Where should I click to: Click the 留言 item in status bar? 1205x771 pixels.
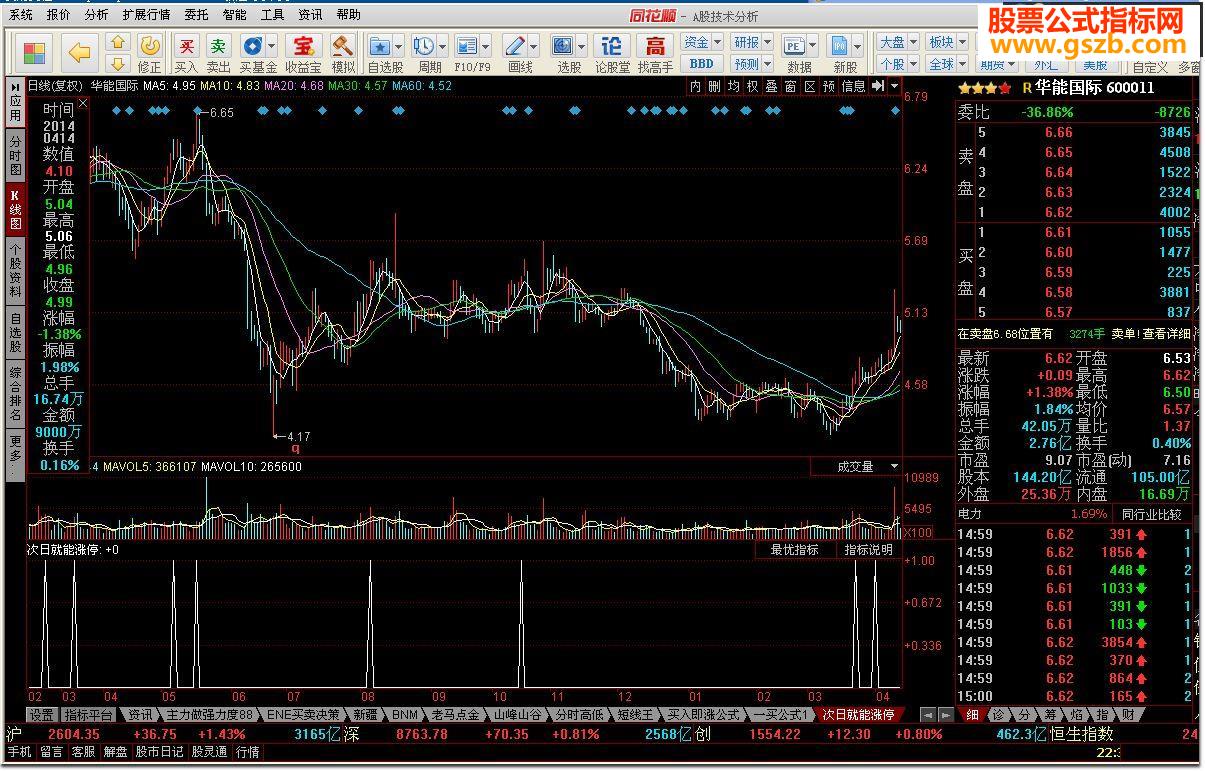point(51,751)
